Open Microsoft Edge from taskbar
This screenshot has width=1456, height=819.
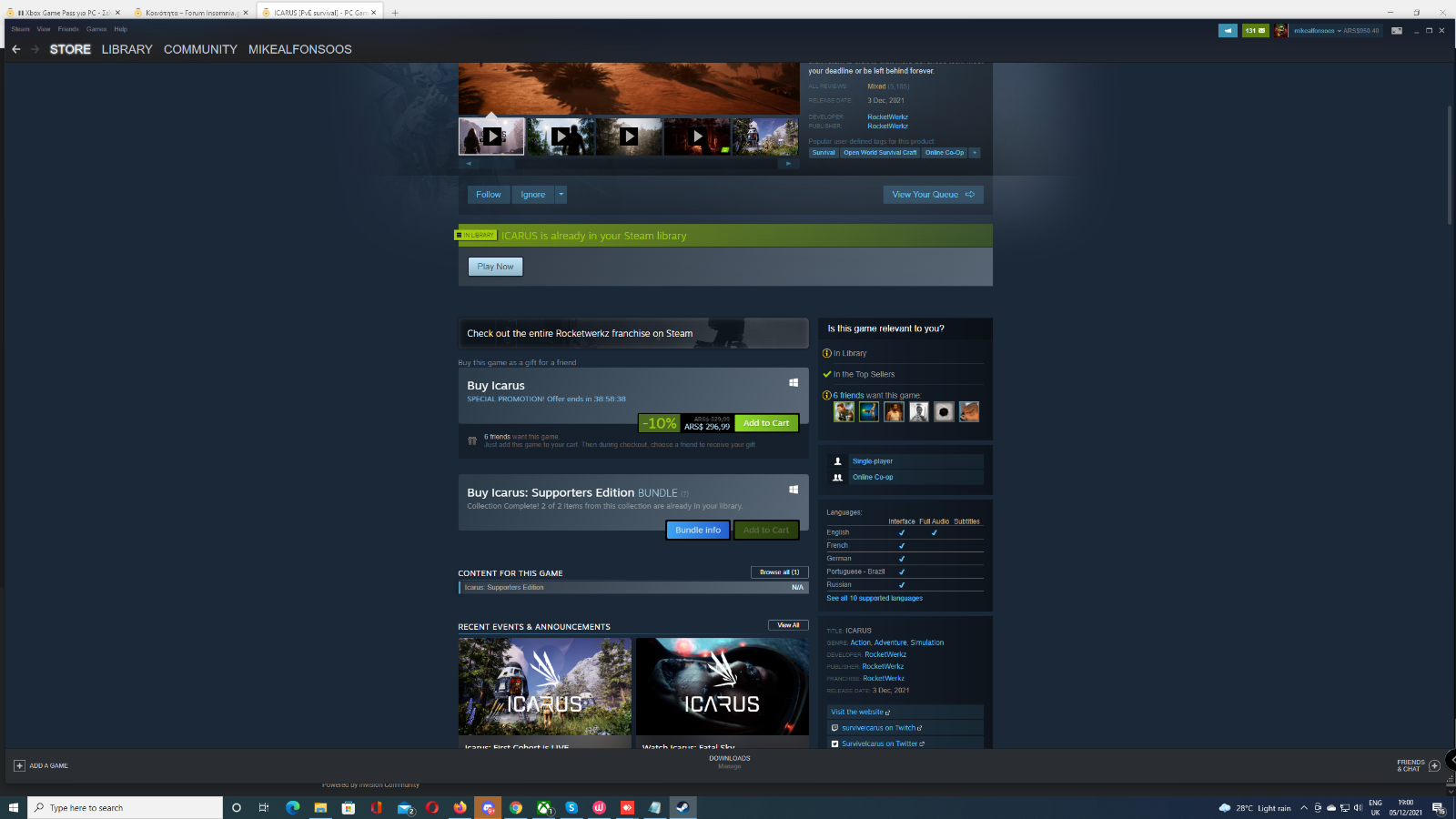293,807
